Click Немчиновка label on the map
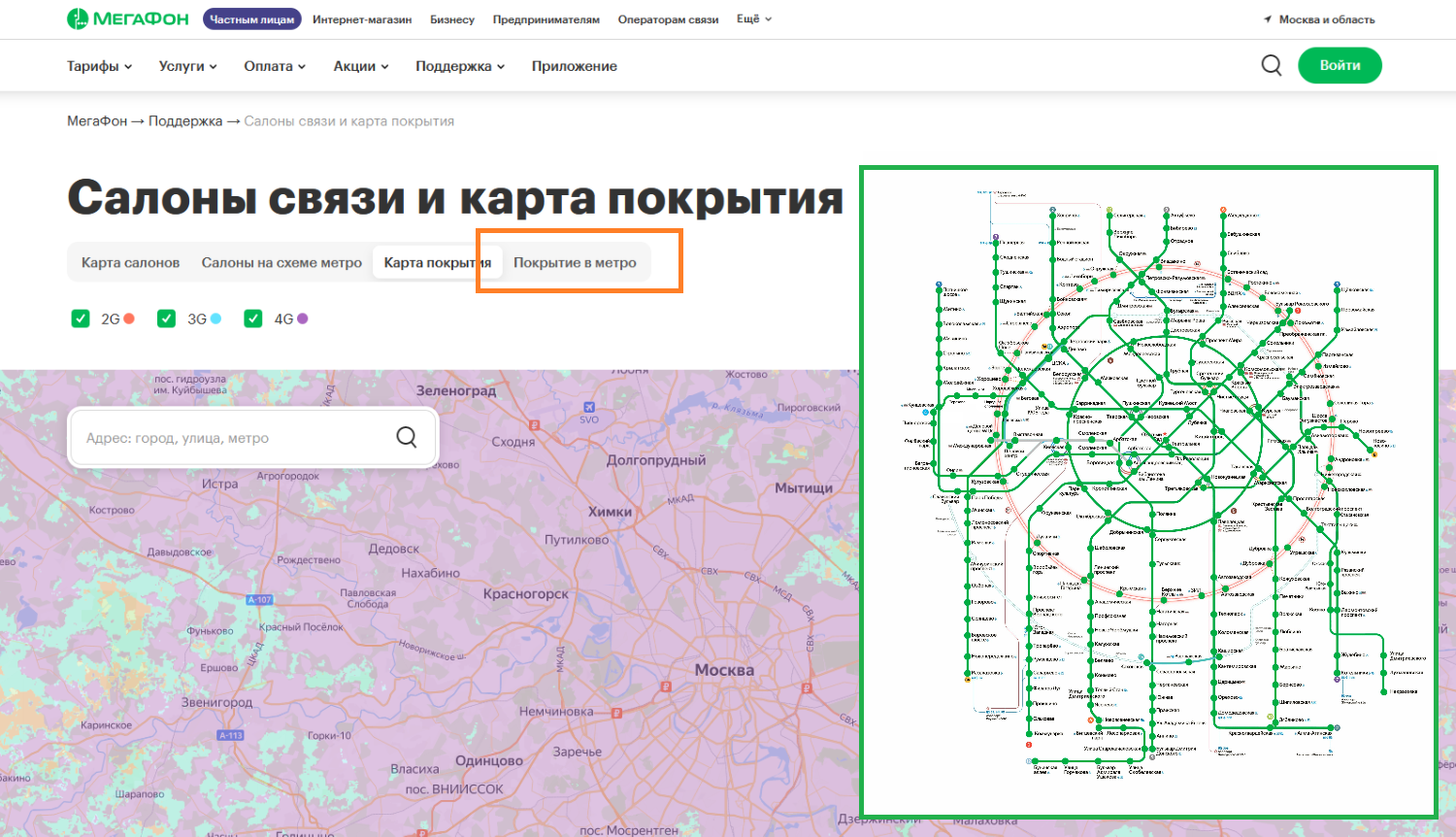 tap(556, 712)
